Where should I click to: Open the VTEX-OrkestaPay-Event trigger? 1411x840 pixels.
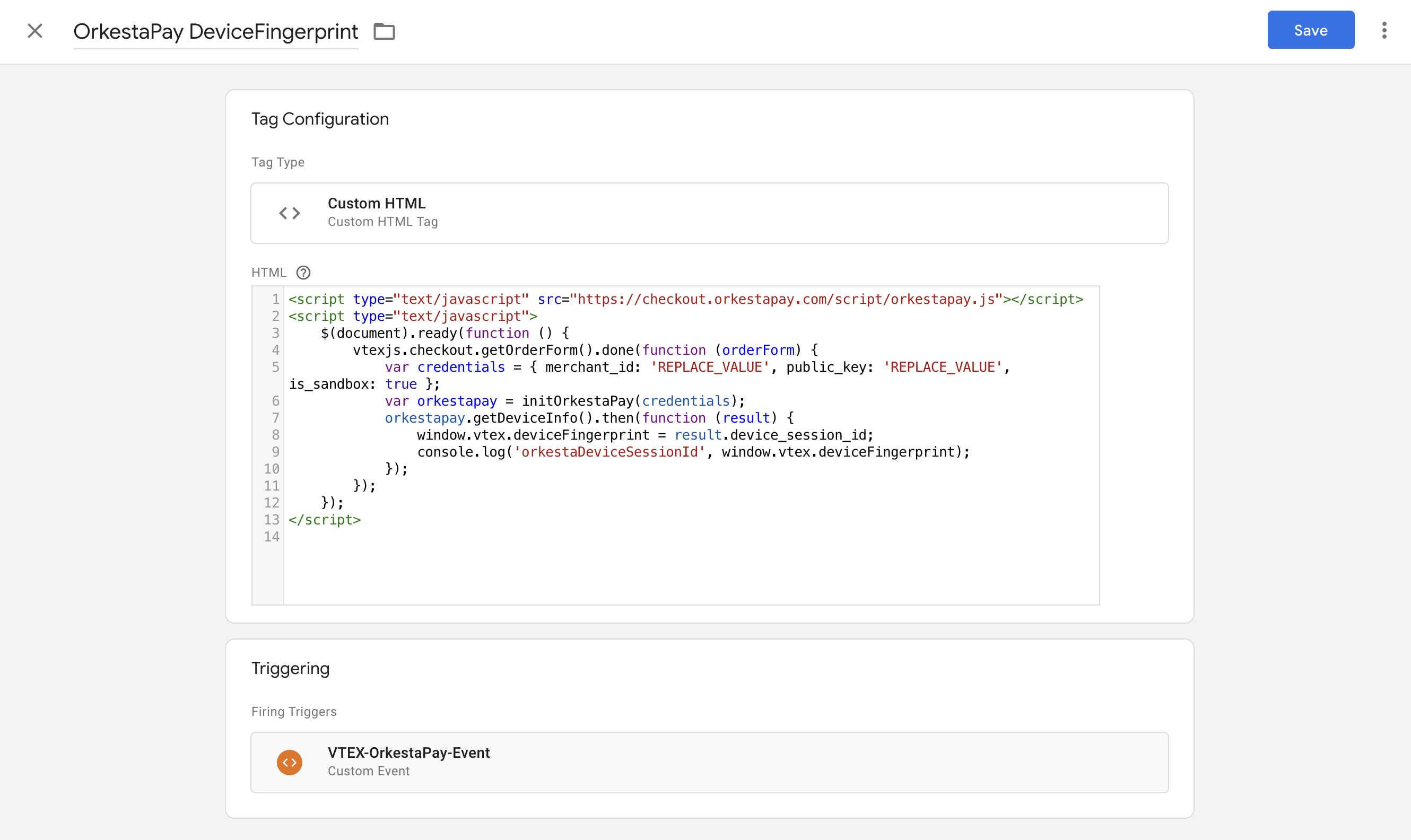[x=709, y=763]
